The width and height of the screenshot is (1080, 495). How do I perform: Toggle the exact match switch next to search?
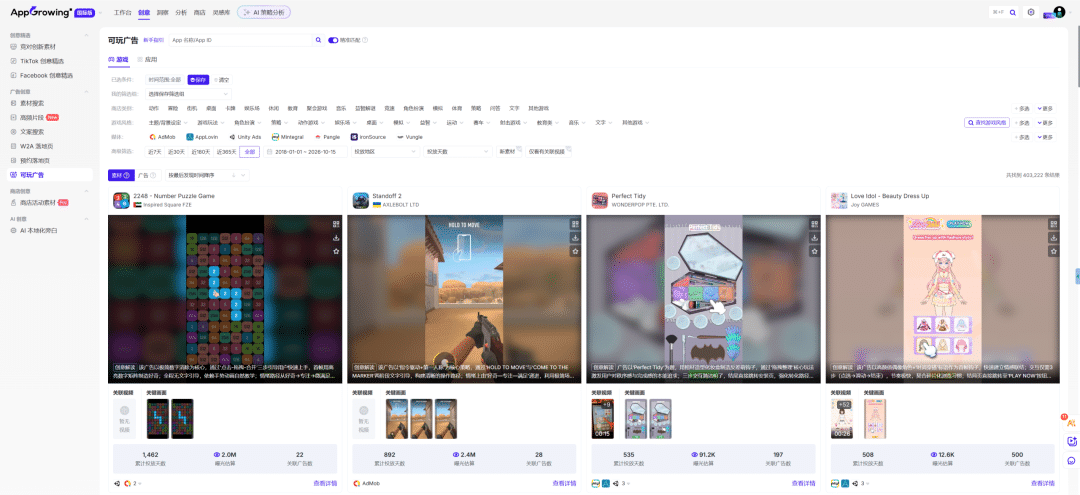333,41
